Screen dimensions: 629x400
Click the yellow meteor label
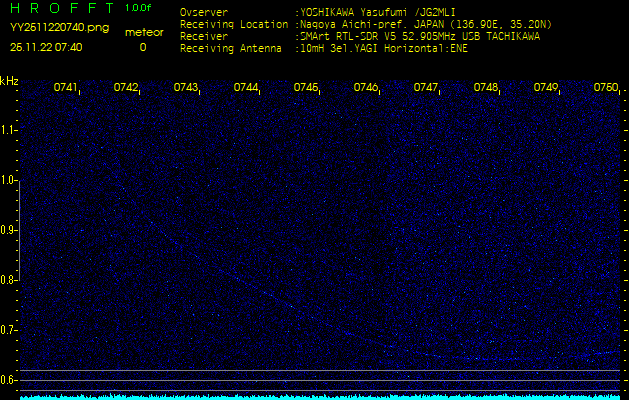pyautogui.click(x=142, y=32)
